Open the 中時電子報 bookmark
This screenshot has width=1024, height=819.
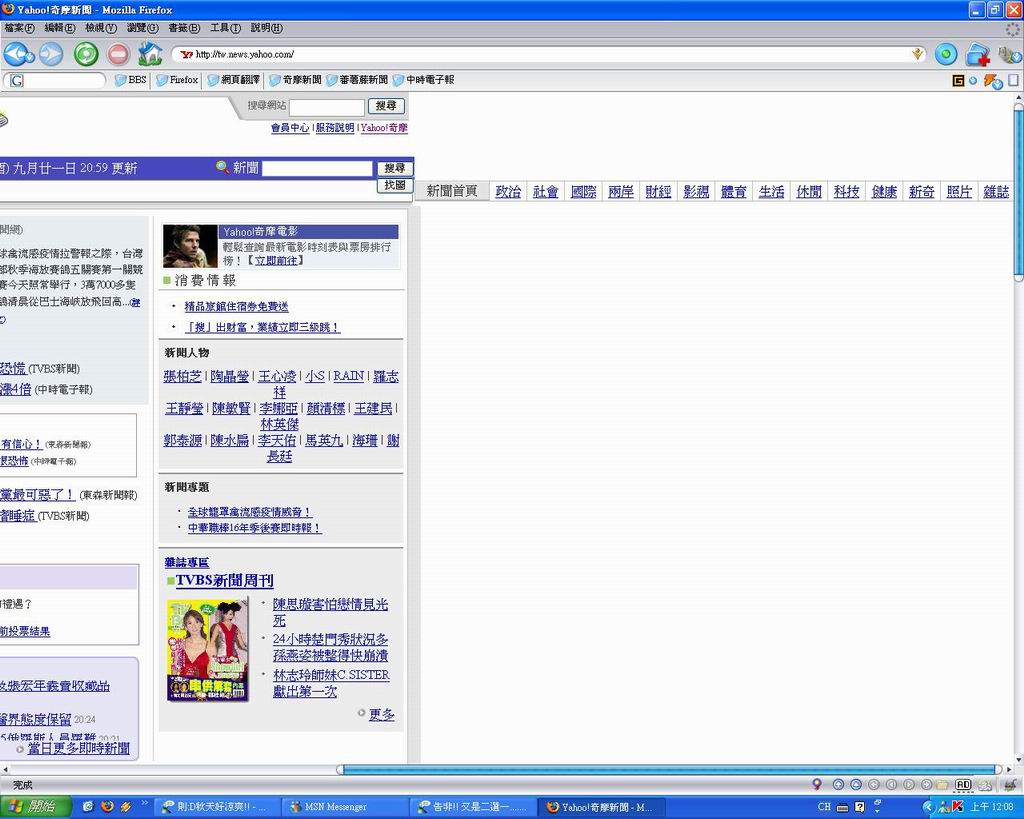coord(423,80)
